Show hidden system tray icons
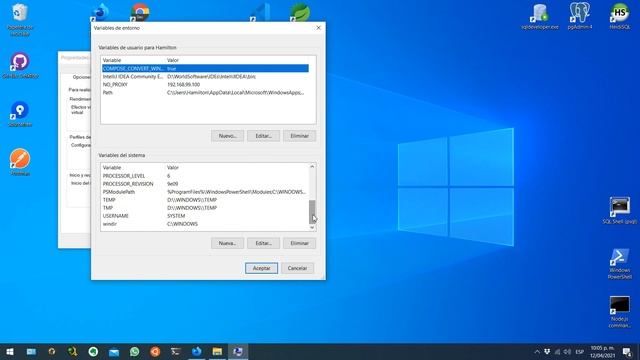Viewport: 640px width, 360px height. click(537, 351)
